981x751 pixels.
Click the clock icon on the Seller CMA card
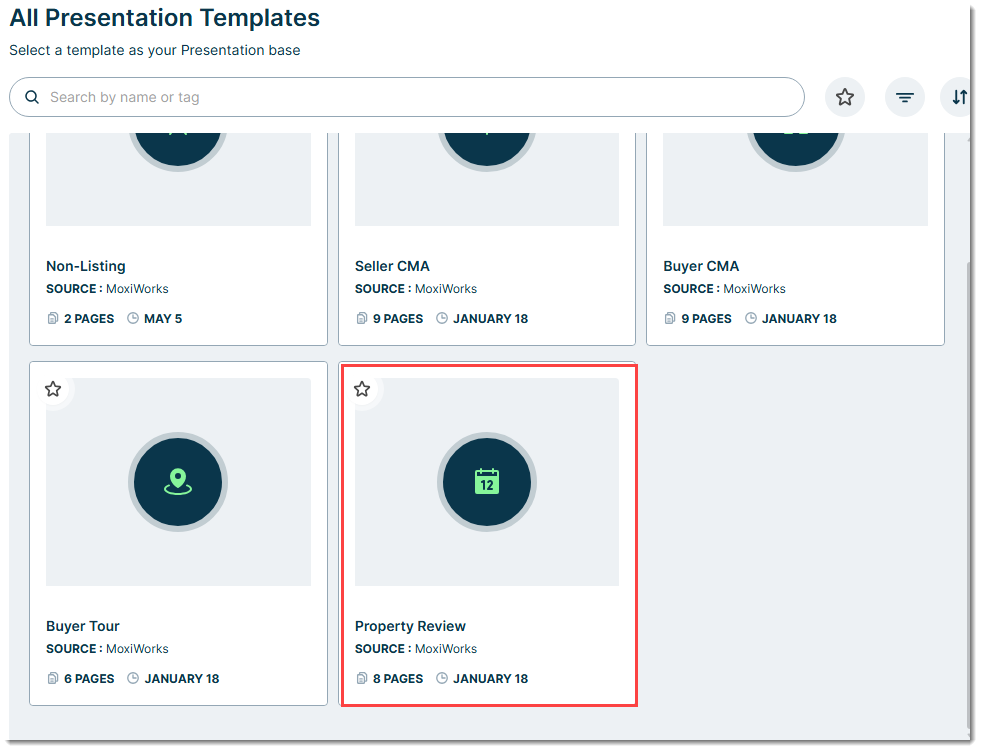coord(442,319)
